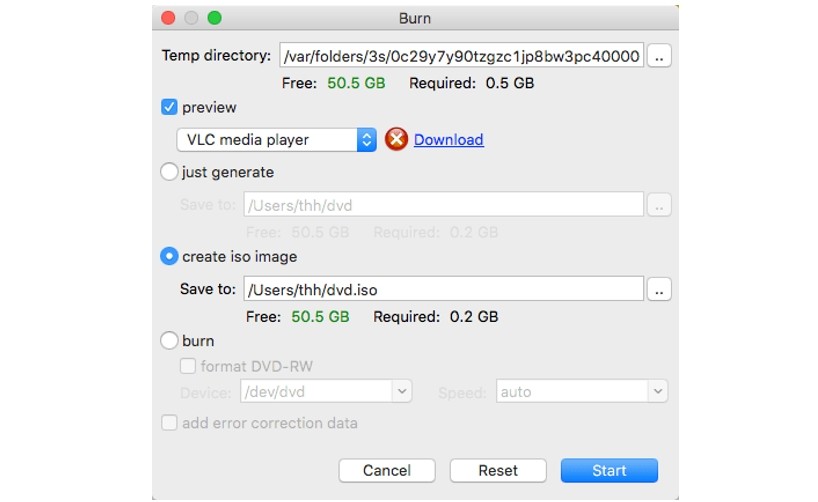Click the Reset button
Viewport: 818px width, 502px height.
coord(498,470)
